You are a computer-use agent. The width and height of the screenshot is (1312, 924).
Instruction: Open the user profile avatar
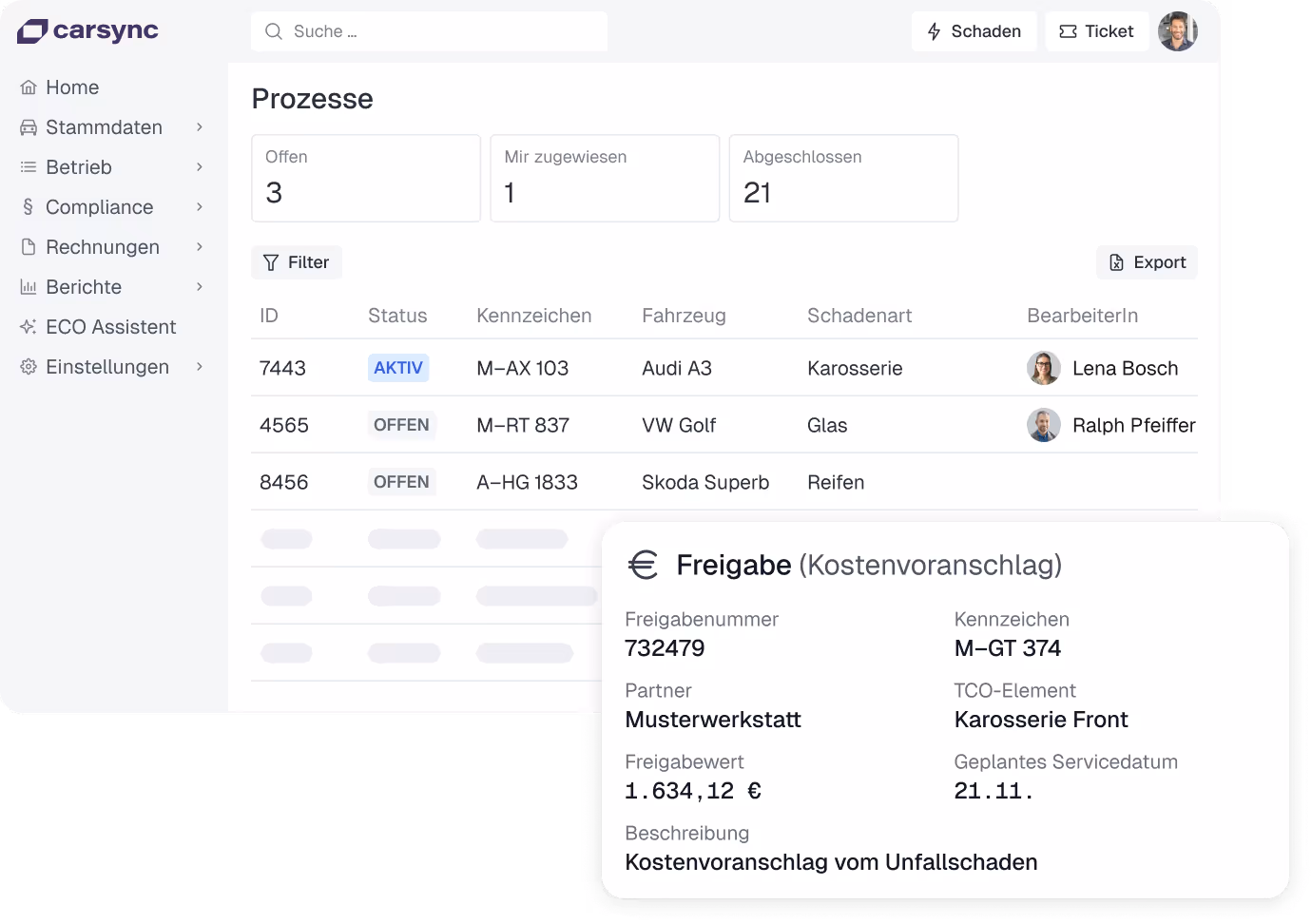[1178, 31]
